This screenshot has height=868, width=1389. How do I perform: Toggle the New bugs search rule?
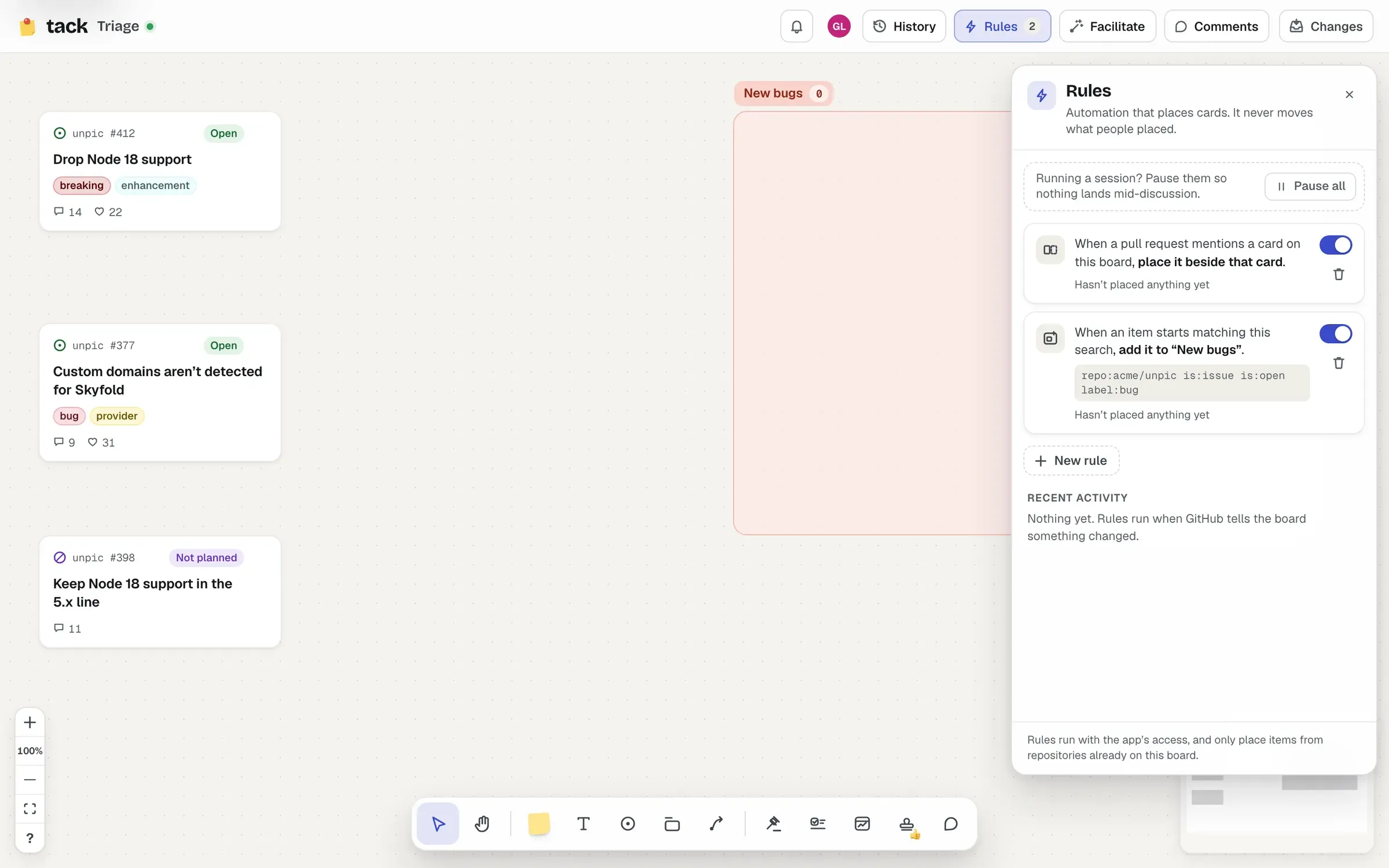click(x=1335, y=333)
